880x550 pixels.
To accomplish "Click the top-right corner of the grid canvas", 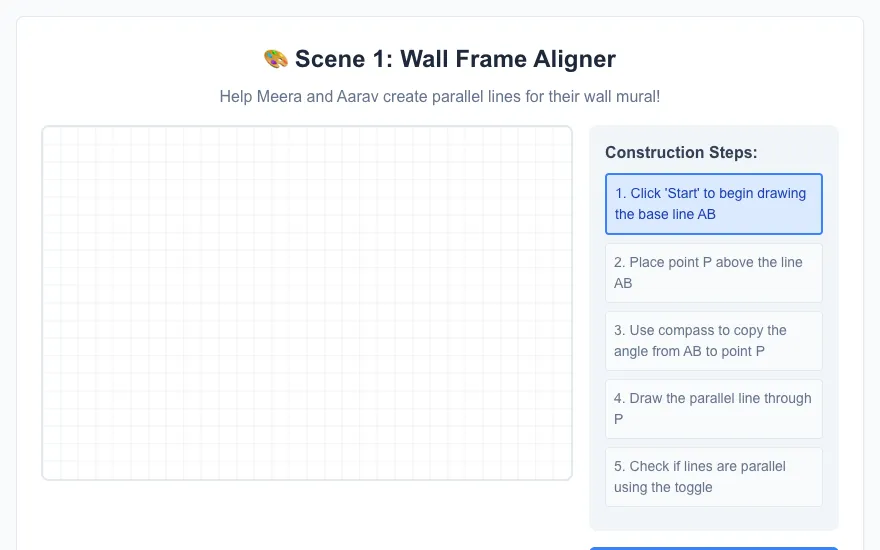I will [570, 129].
